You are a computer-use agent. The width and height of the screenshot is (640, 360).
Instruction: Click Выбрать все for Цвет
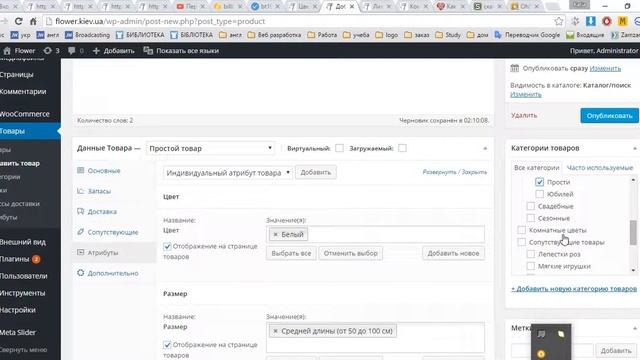(x=291, y=253)
